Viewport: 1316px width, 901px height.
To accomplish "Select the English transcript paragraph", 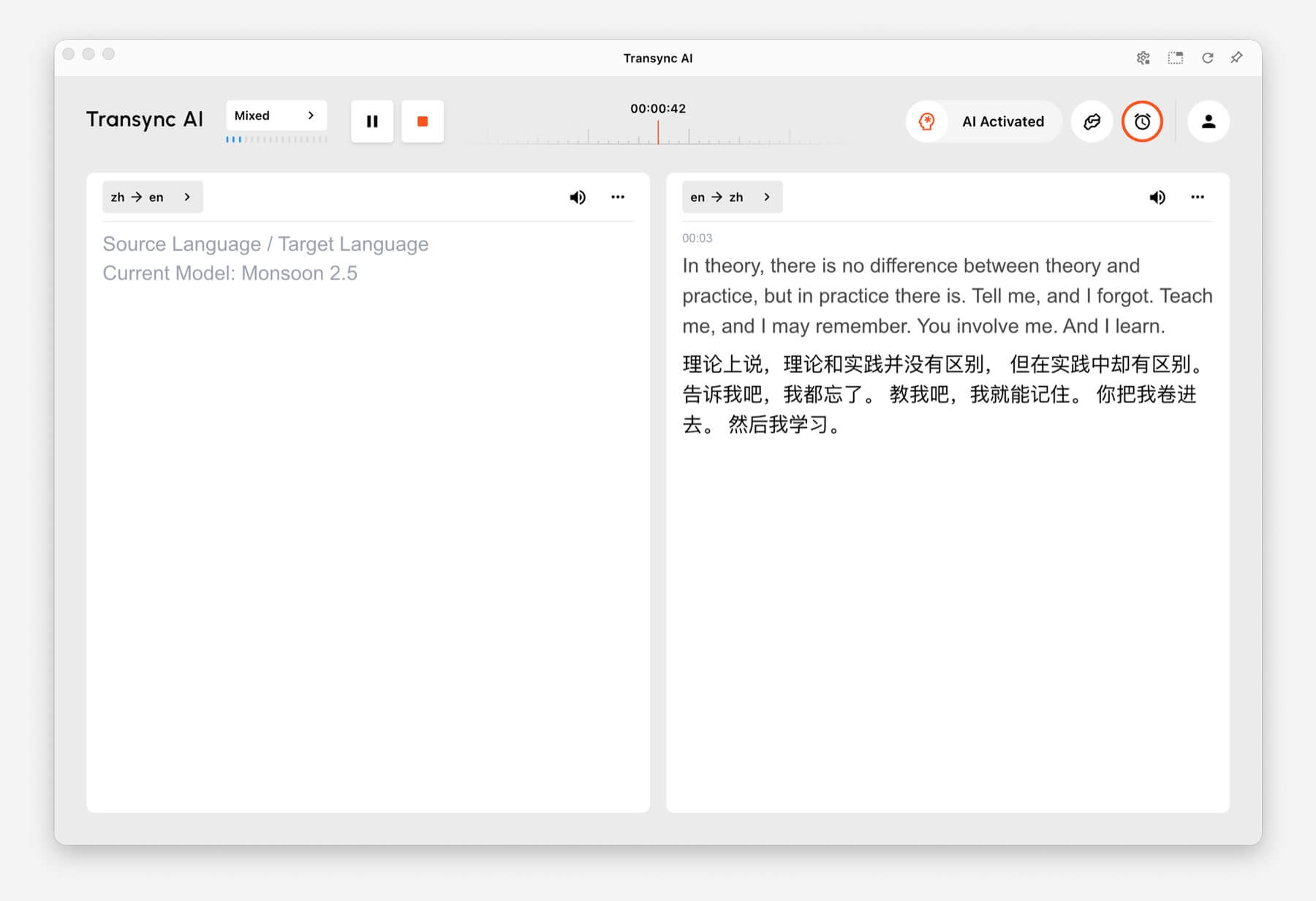I will coord(948,295).
